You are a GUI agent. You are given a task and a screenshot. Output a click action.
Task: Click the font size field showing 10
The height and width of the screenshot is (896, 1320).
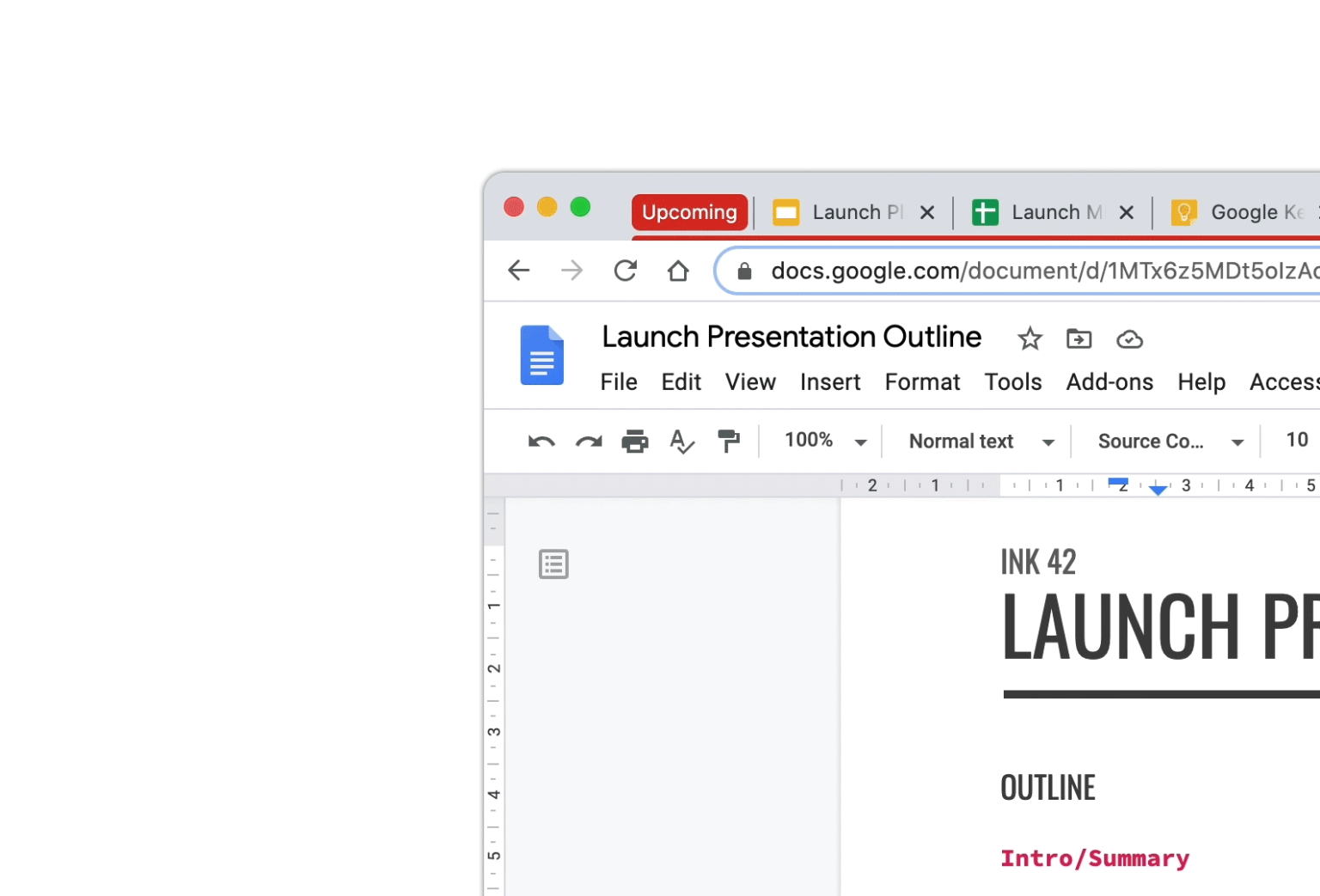point(1297,440)
